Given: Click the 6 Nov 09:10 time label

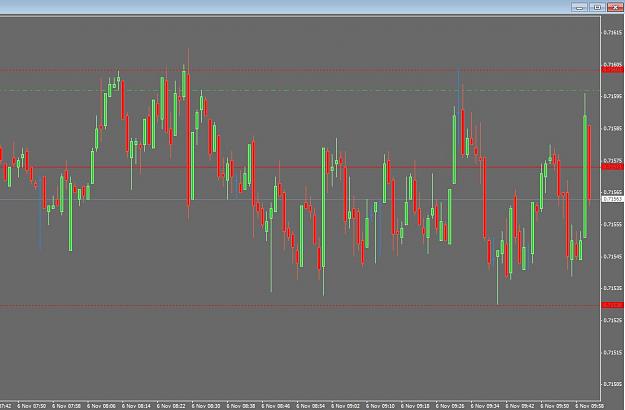Looking at the screenshot, I should coord(380,406).
